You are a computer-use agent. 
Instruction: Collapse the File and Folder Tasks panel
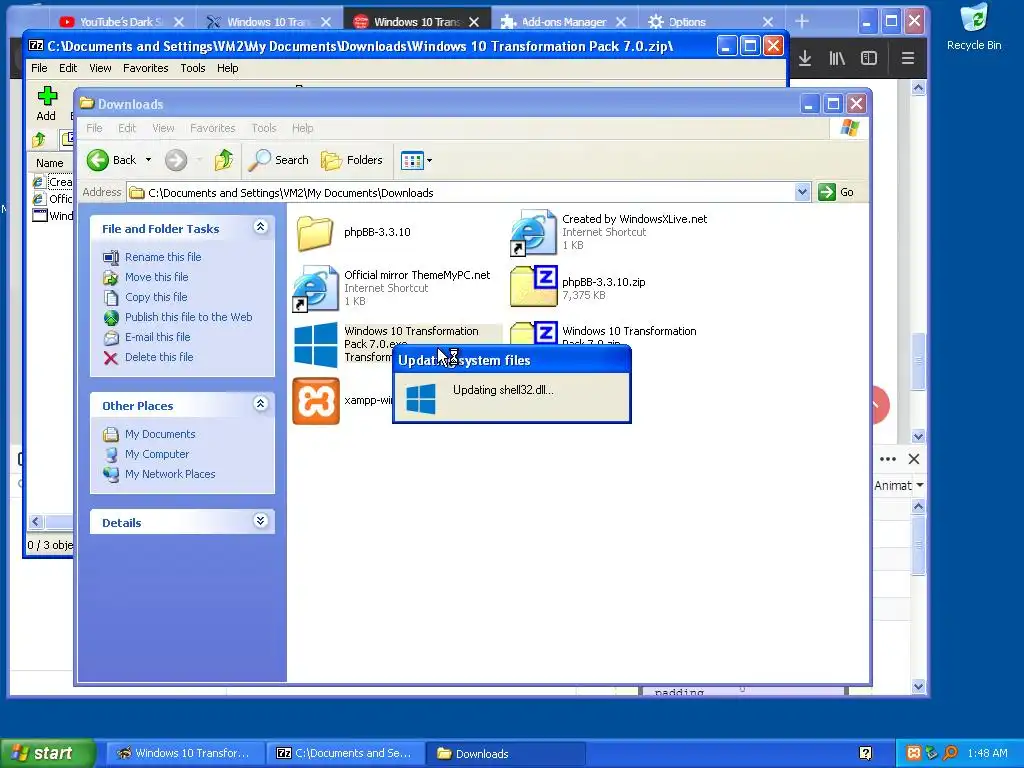261,227
